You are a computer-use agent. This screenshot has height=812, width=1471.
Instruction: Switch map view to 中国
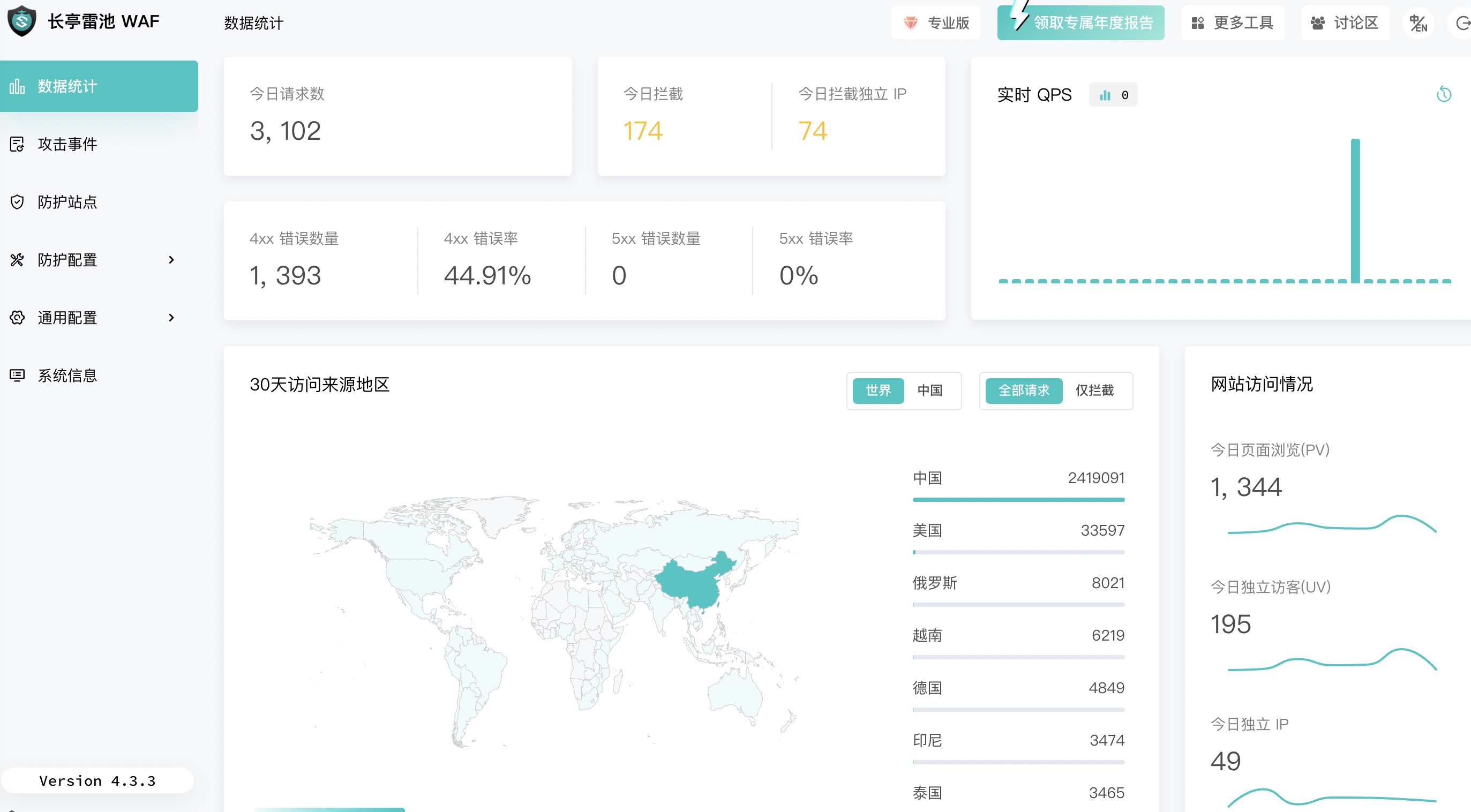(929, 390)
